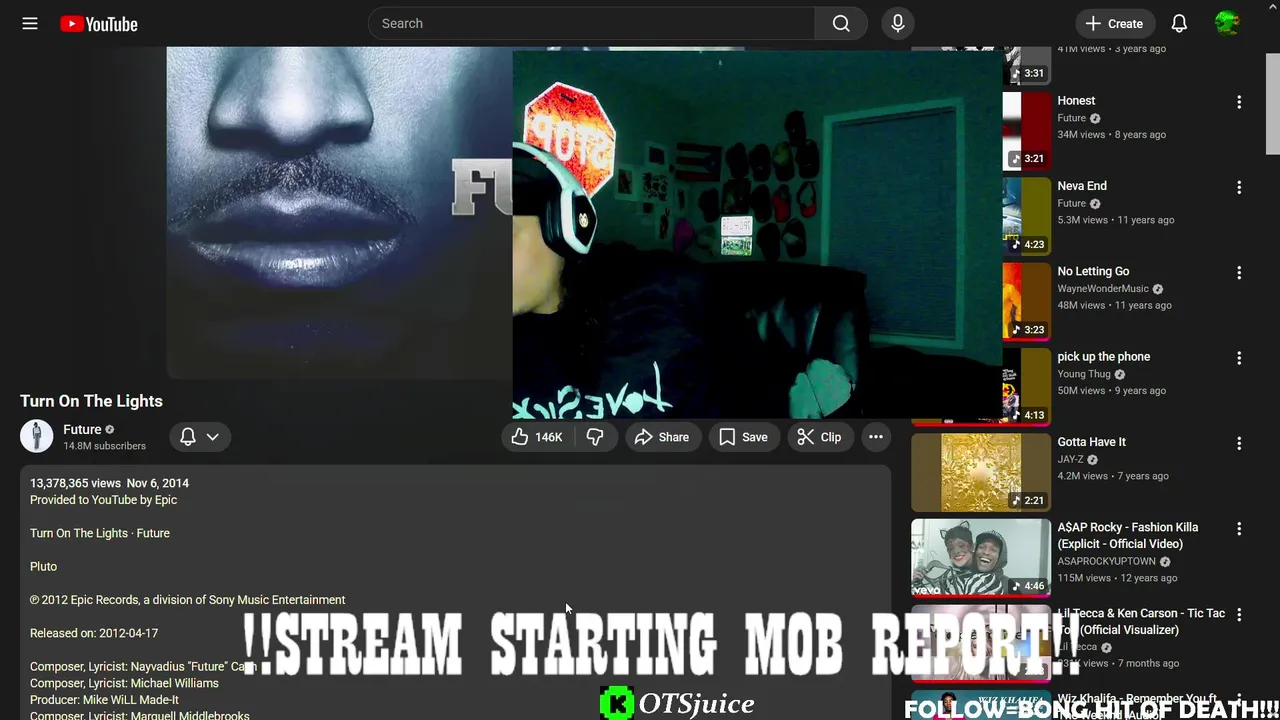Click Pluto album text in description
The width and height of the screenshot is (1280, 720).
click(43, 566)
